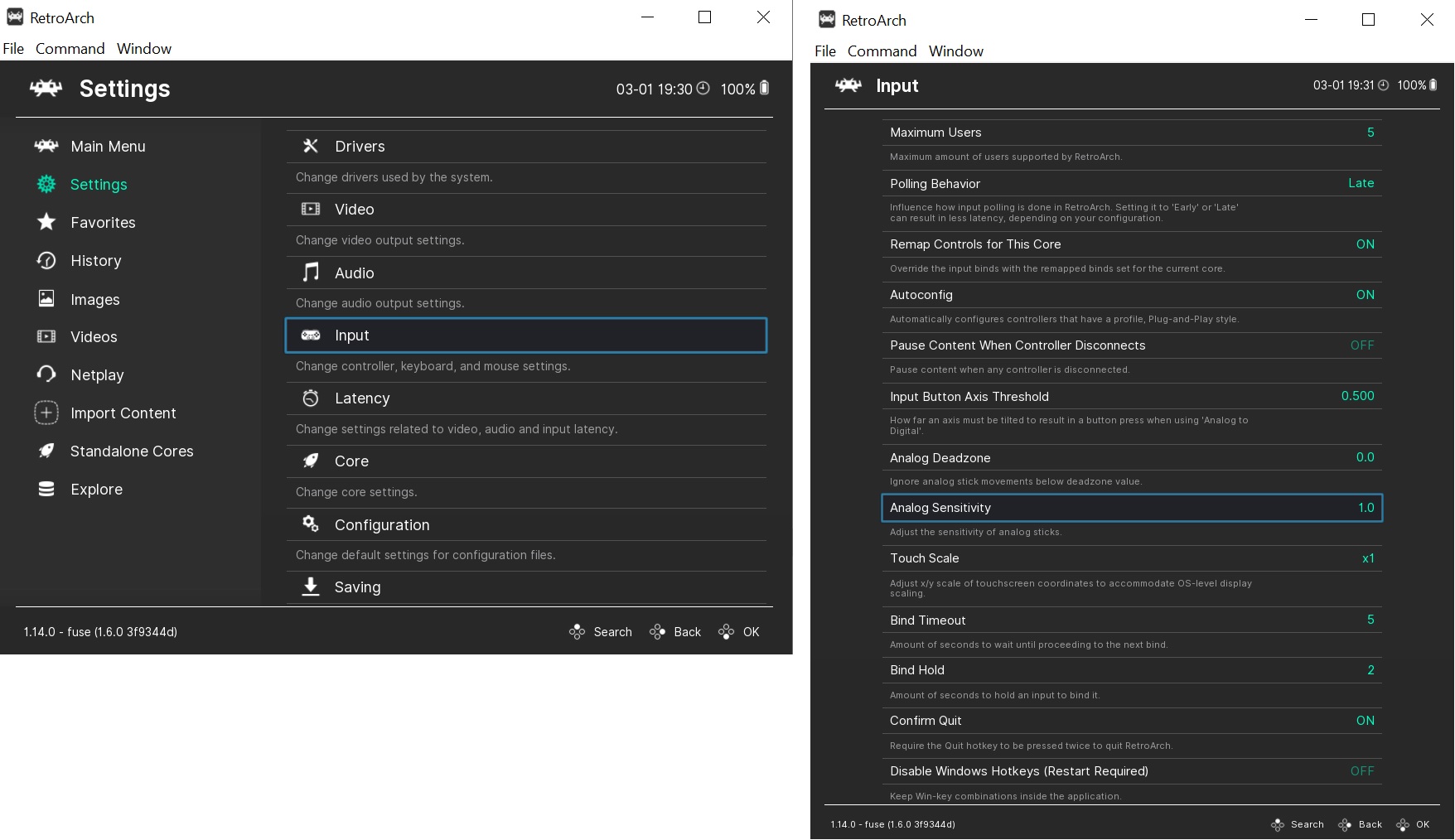Screen dimensions: 1455x840
Task: Click the Netplay headset icon
Action: (46, 374)
